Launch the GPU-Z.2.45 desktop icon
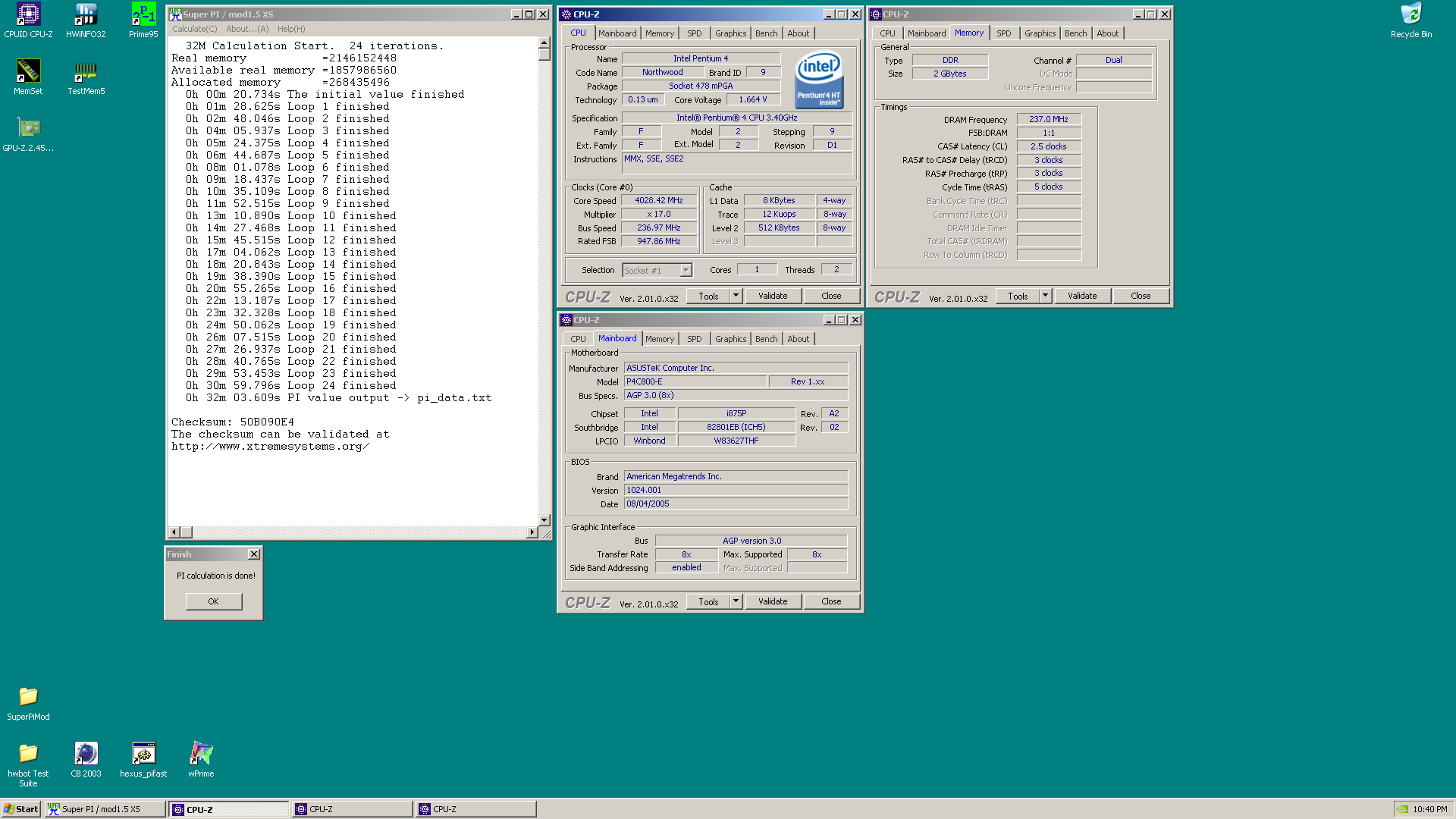The height and width of the screenshot is (819, 1456). tap(28, 134)
